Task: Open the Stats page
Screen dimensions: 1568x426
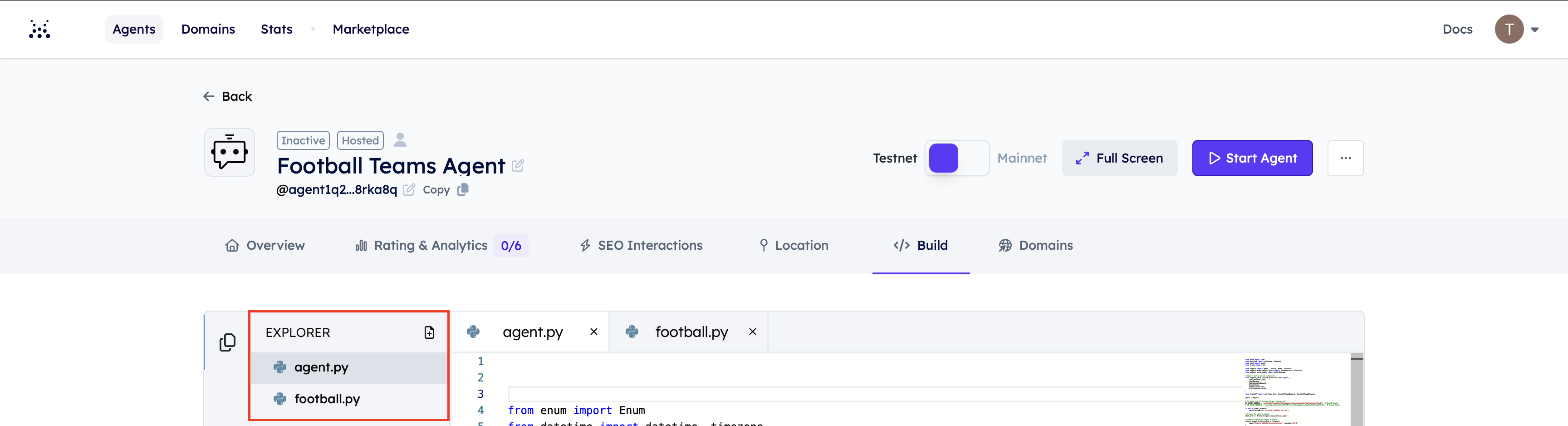Action: [x=276, y=29]
